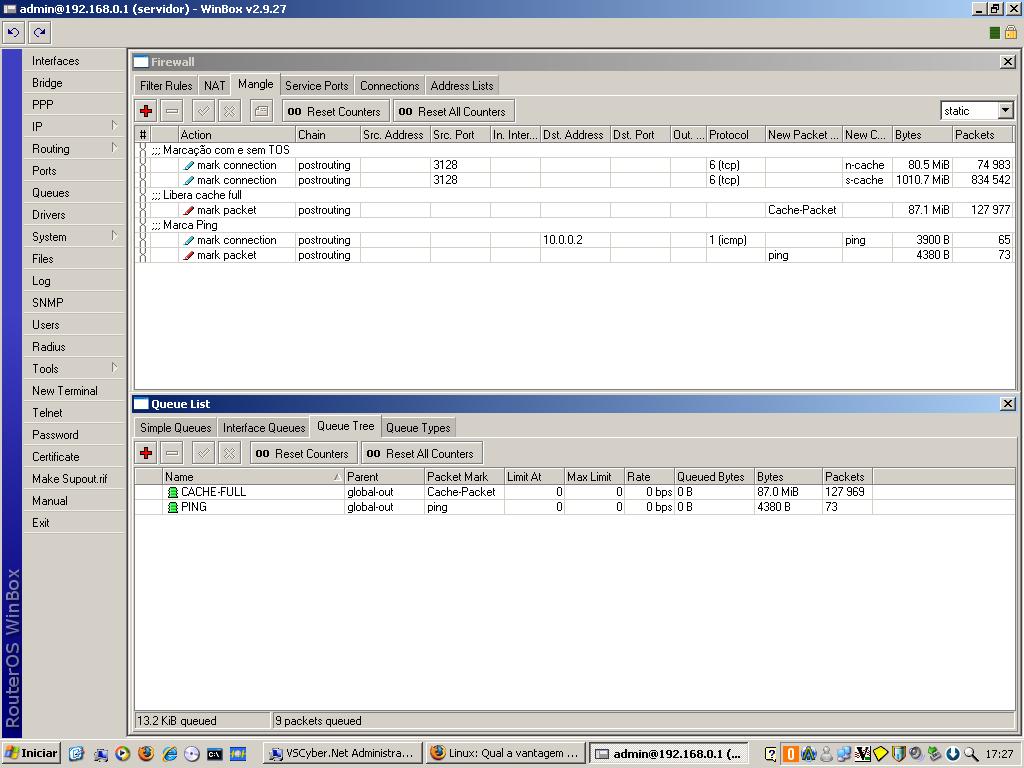
Task: Click the red plus in Firewall toolbar
Action: pos(146,111)
